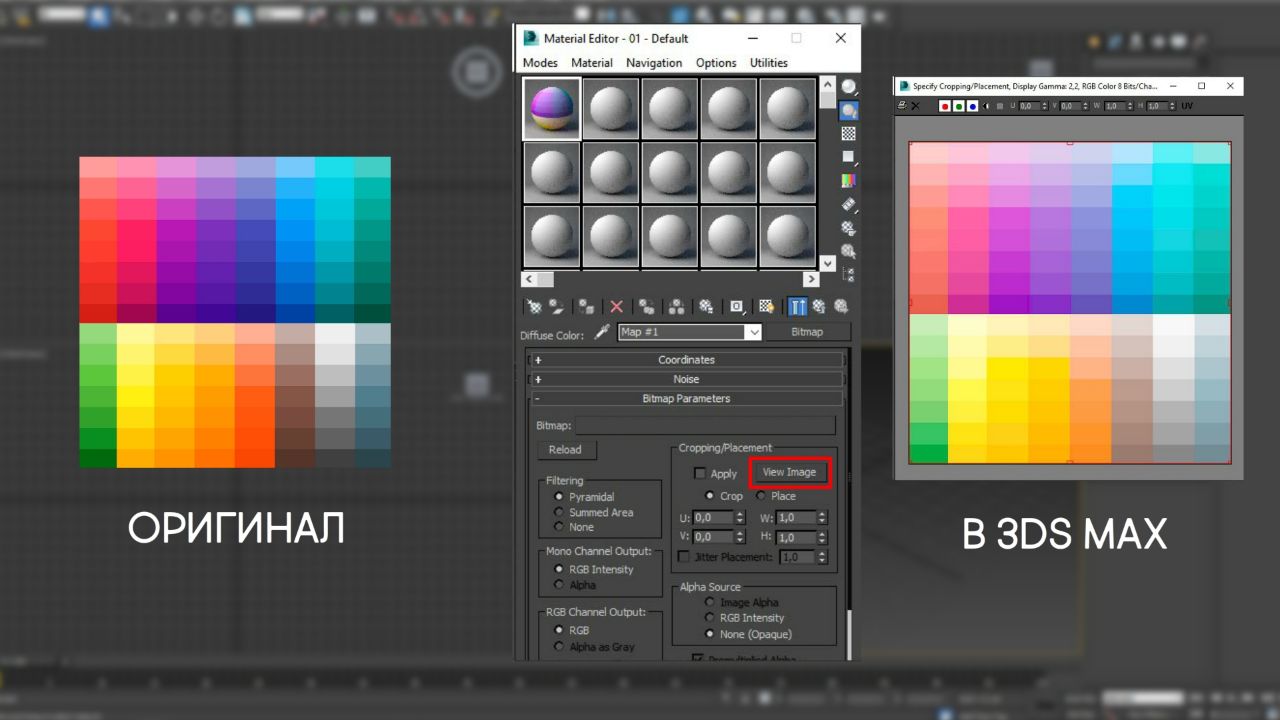Viewport: 1280px width, 720px height.
Task: Click the U spinner in Cropping window toolbar
Action: [1044, 106]
